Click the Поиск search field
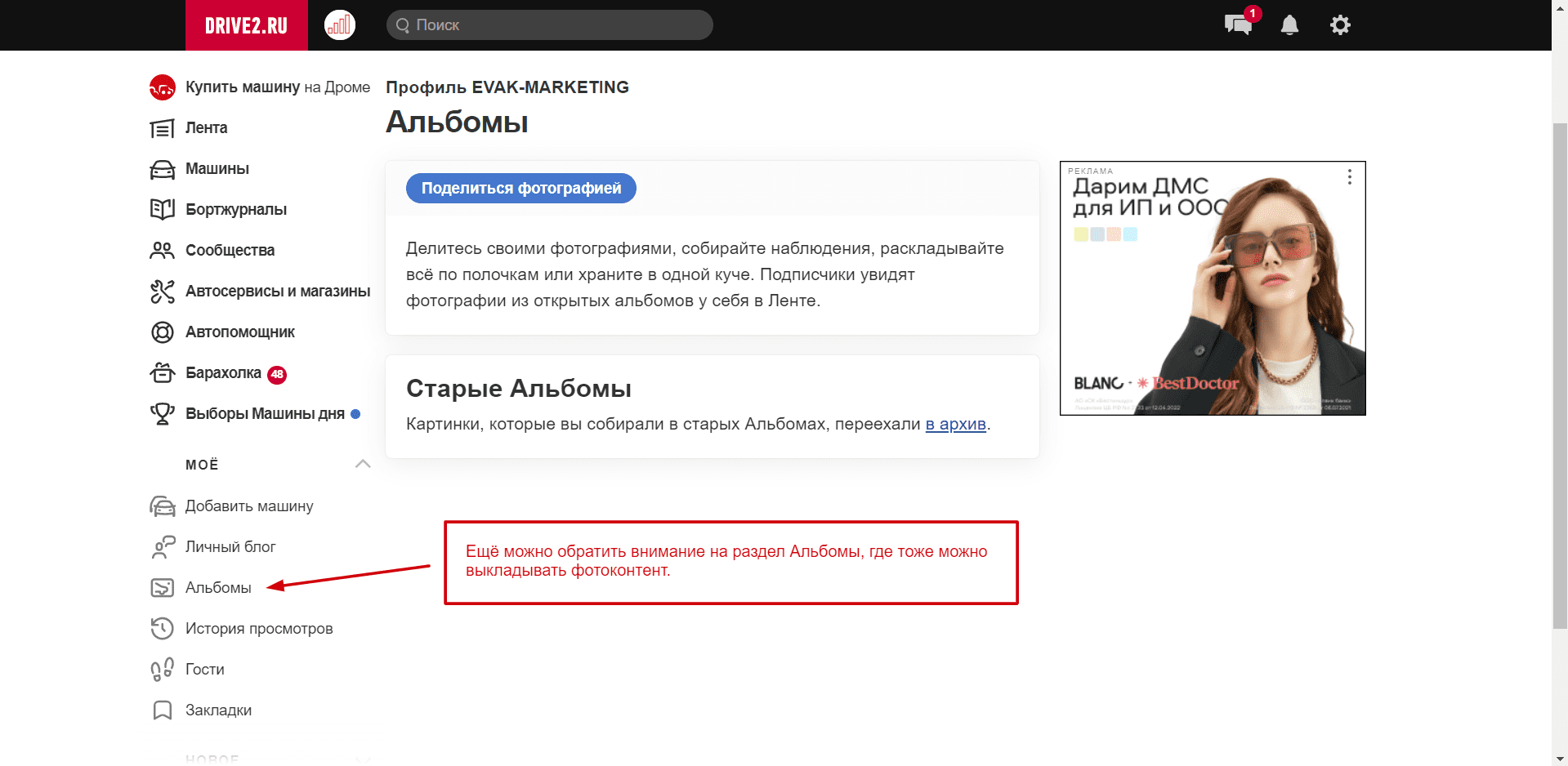1568x766 pixels. pyautogui.click(x=549, y=25)
